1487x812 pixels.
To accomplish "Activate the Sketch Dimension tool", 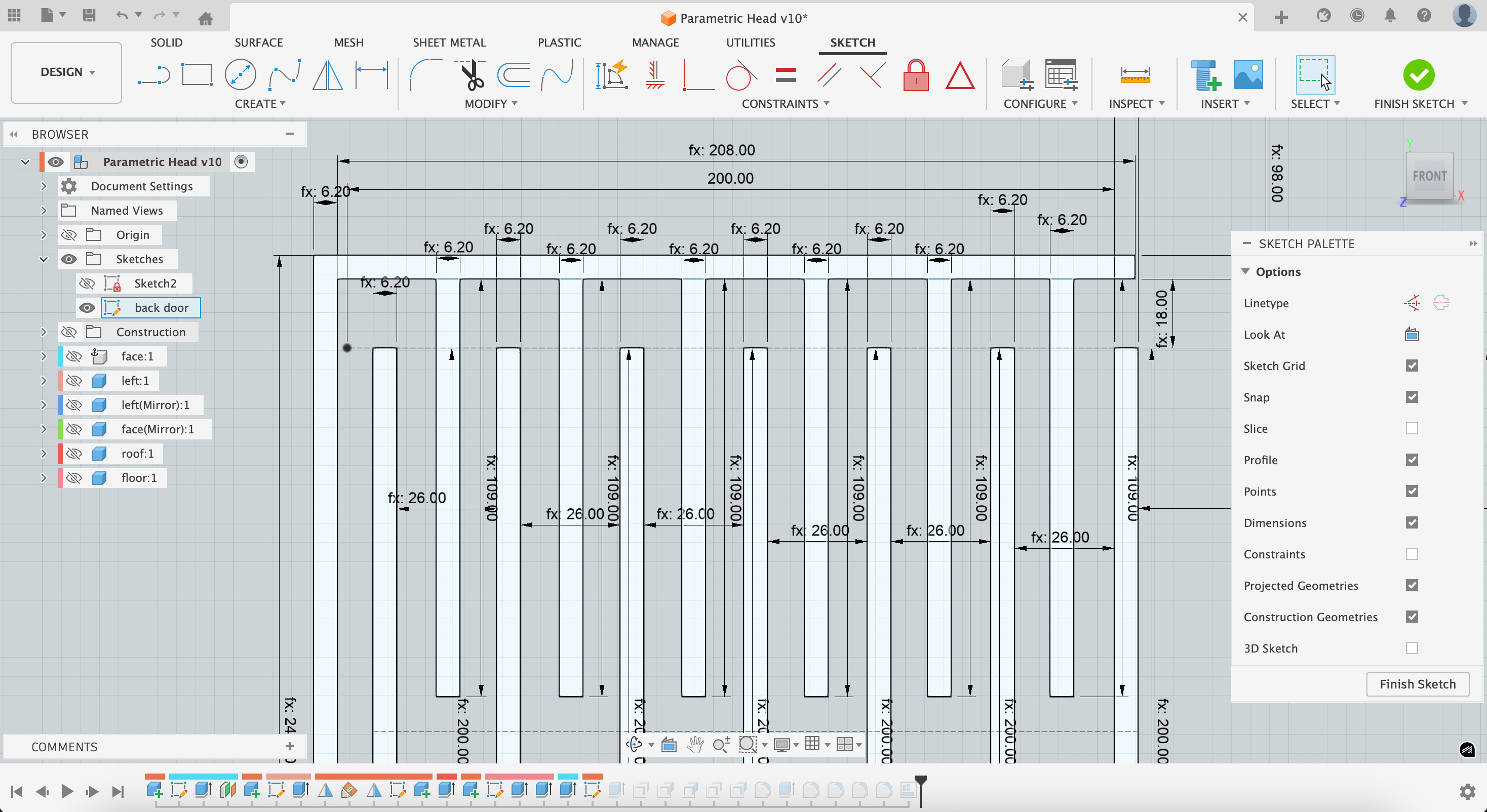I will (371, 75).
